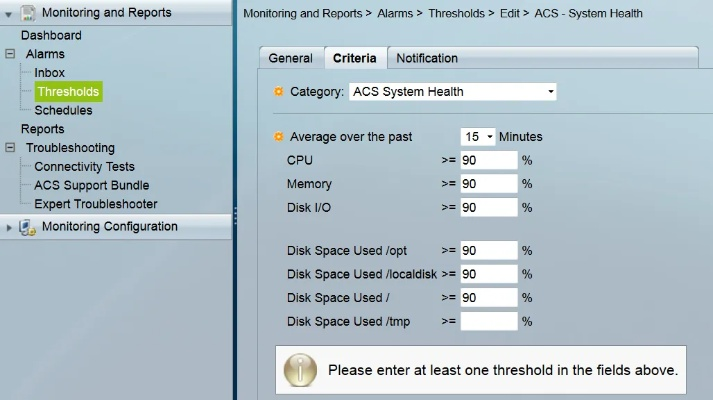Click the Monitoring and Reports header label
Viewport: 713px width, 400px height.
tap(107, 13)
